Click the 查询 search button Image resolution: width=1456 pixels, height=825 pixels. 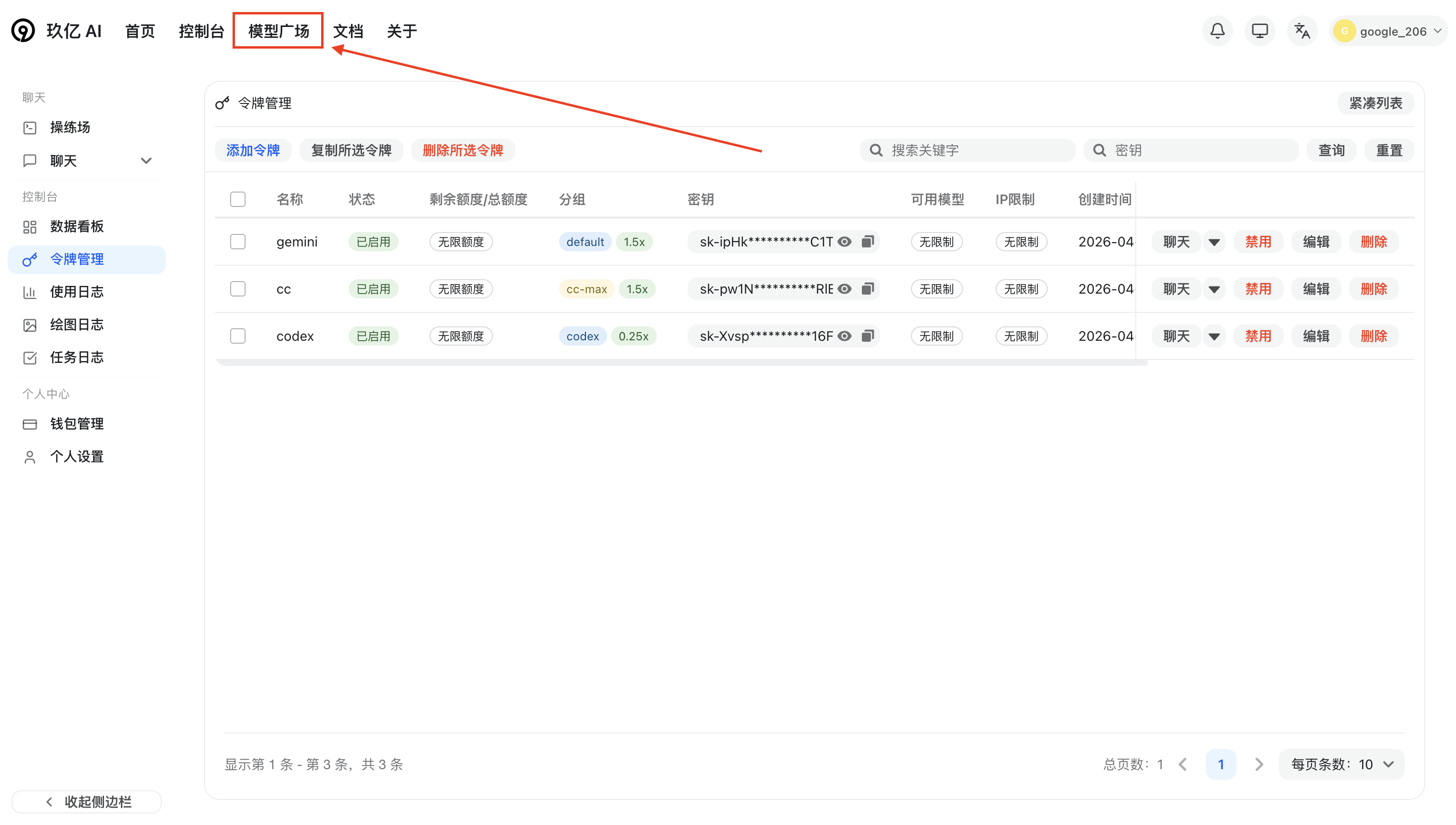tap(1331, 150)
